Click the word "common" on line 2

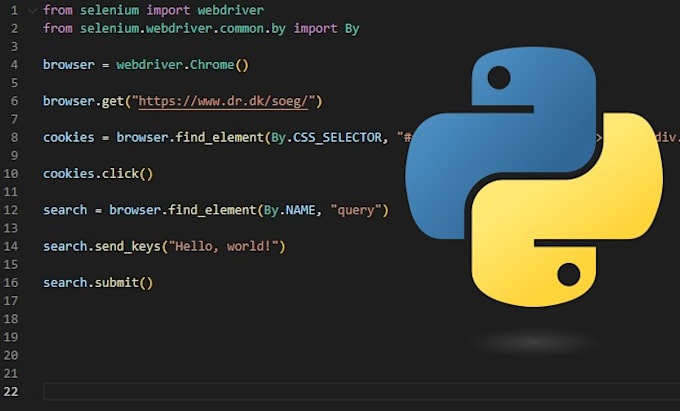(242, 29)
